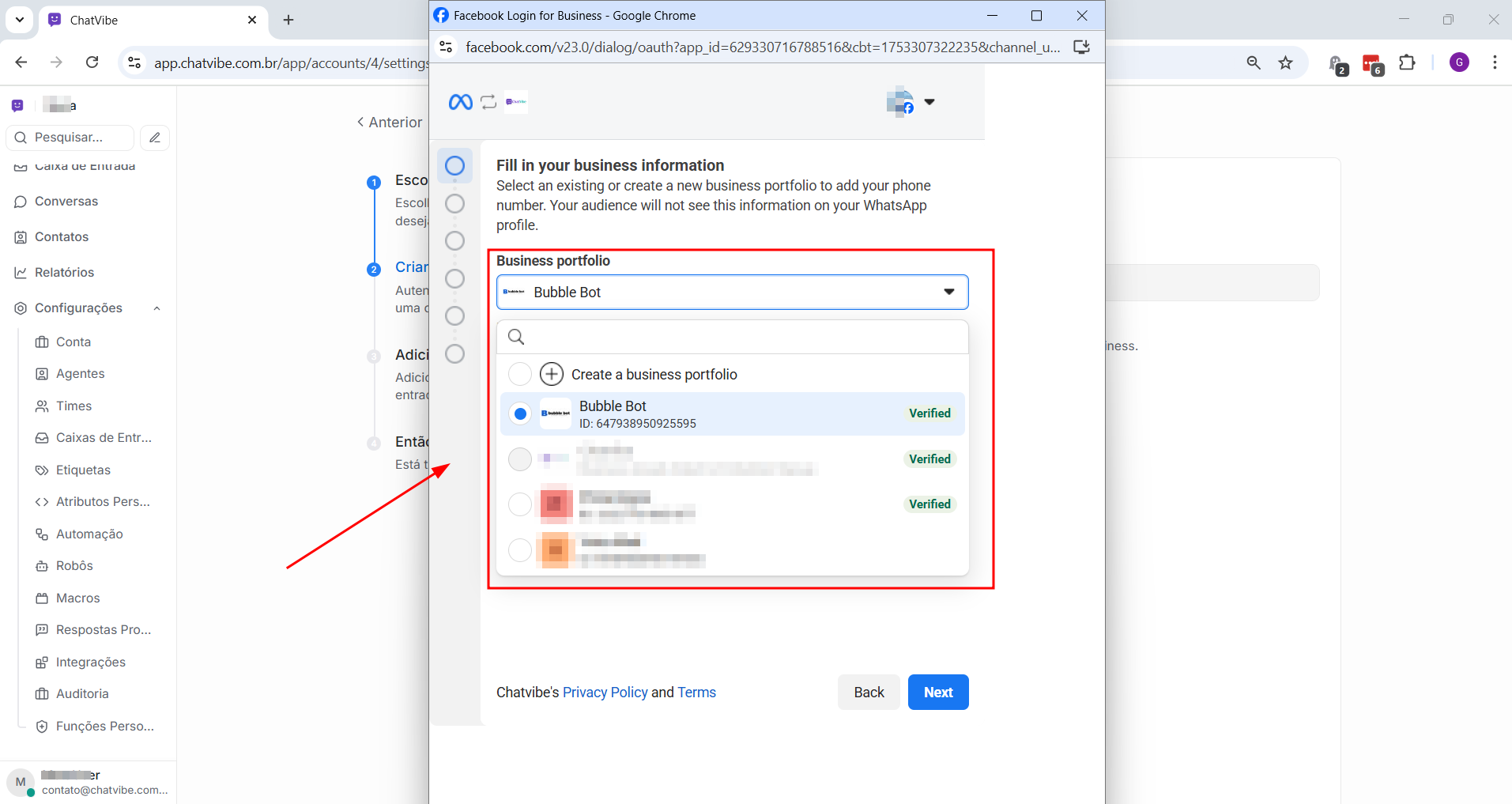Screen dimensions: 1512x804
Task: Click the portfolio search field
Action: click(733, 337)
